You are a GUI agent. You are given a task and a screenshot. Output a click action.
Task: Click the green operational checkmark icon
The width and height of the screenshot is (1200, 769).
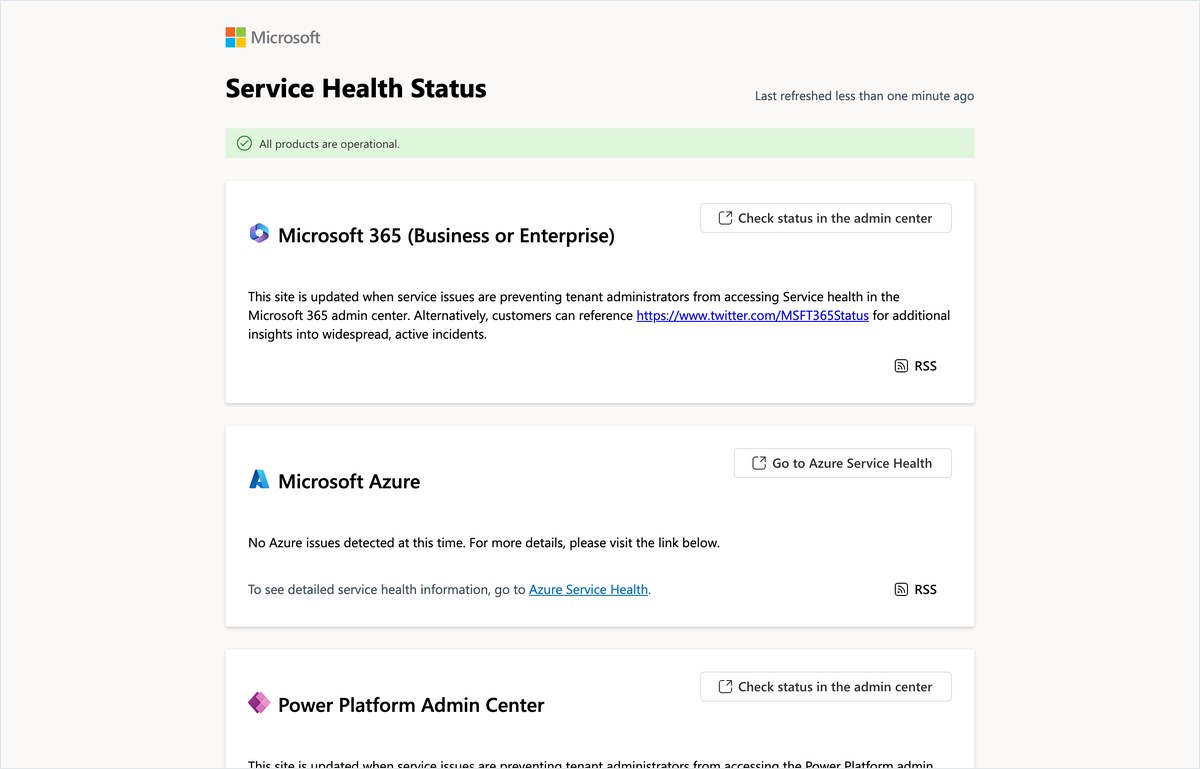point(244,144)
